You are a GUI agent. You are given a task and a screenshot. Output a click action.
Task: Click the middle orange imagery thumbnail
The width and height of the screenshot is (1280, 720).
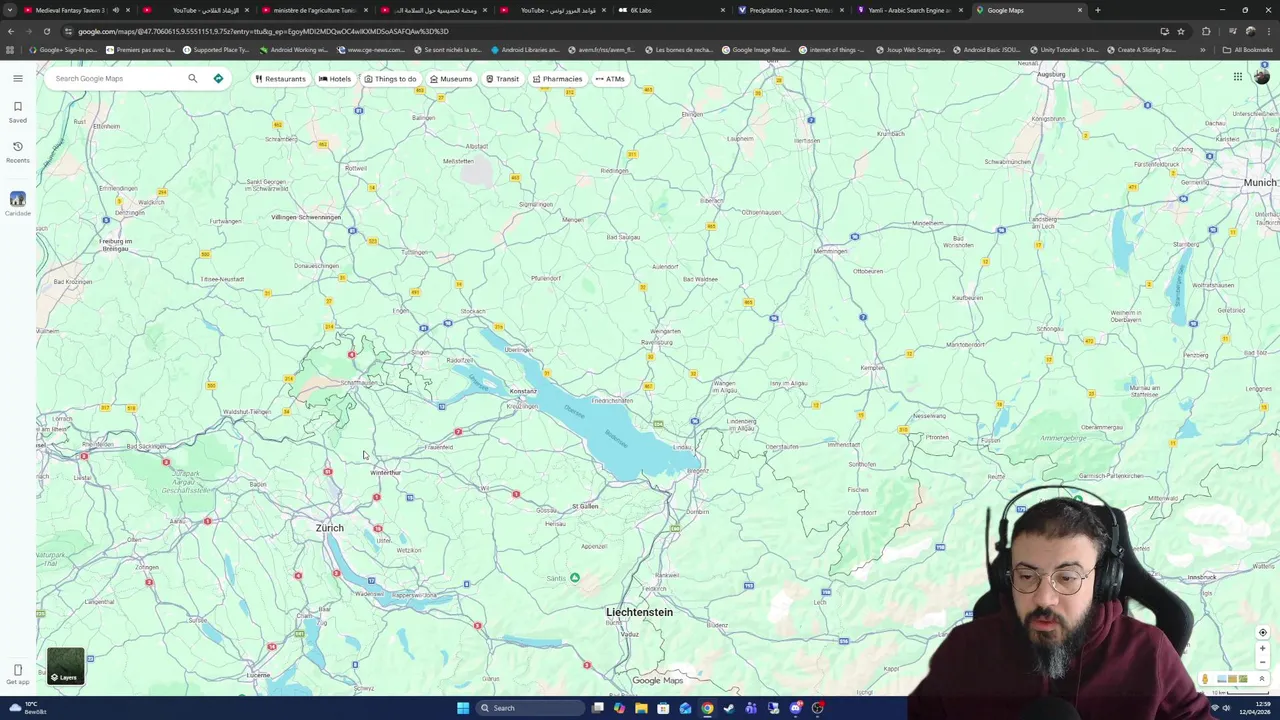(1232, 679)
